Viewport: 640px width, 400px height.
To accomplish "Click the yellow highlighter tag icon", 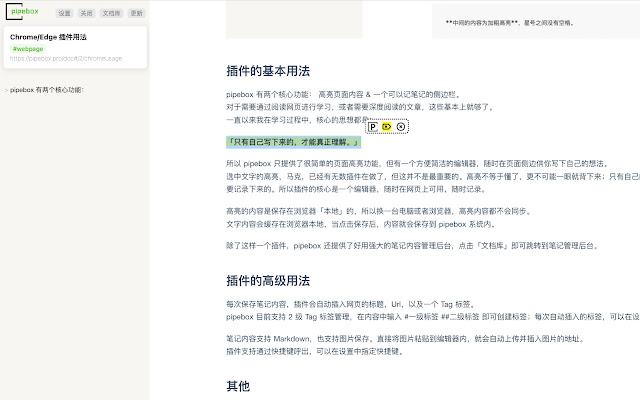I will [387, 127].
